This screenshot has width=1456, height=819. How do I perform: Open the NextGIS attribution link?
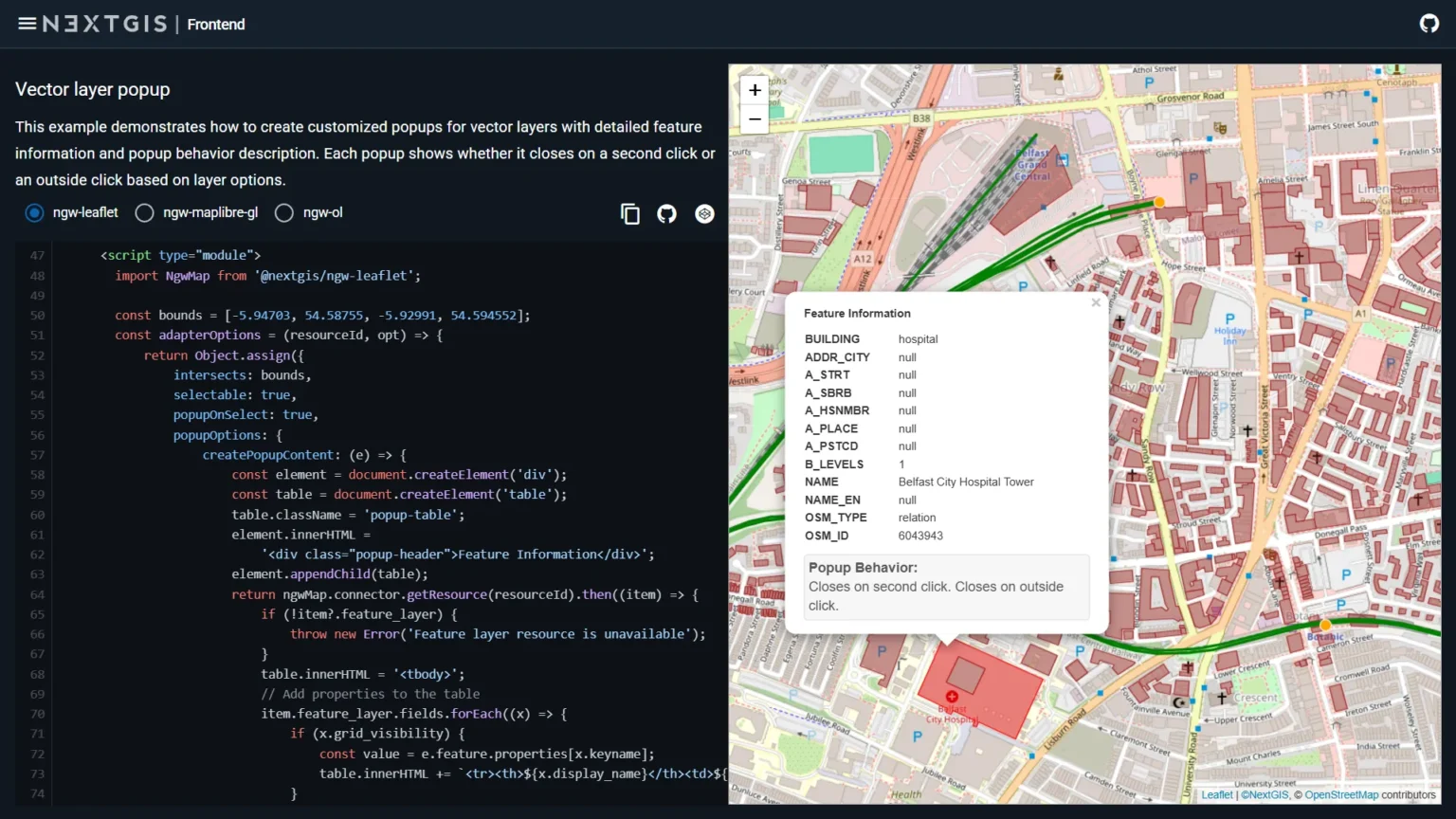(1265, 795)
